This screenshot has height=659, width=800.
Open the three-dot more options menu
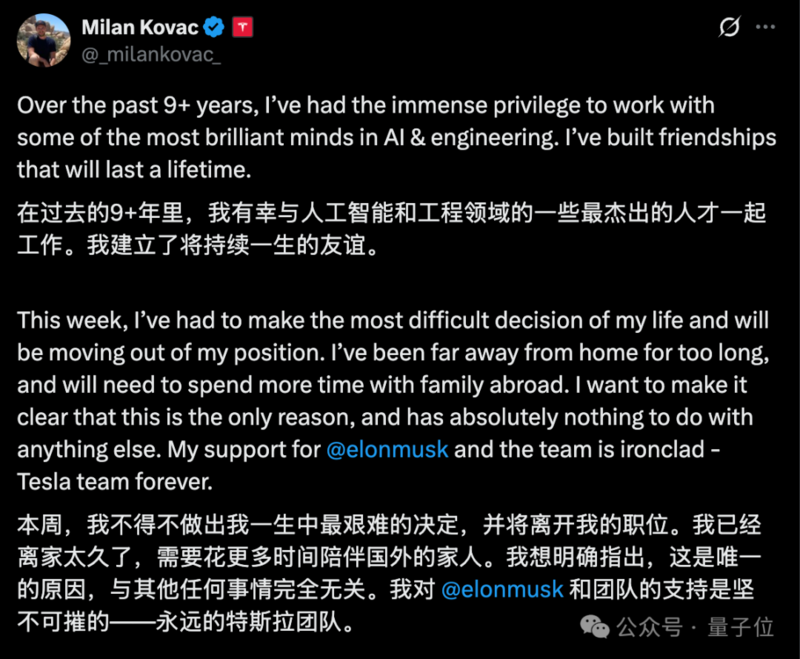[x=765, y=27]
